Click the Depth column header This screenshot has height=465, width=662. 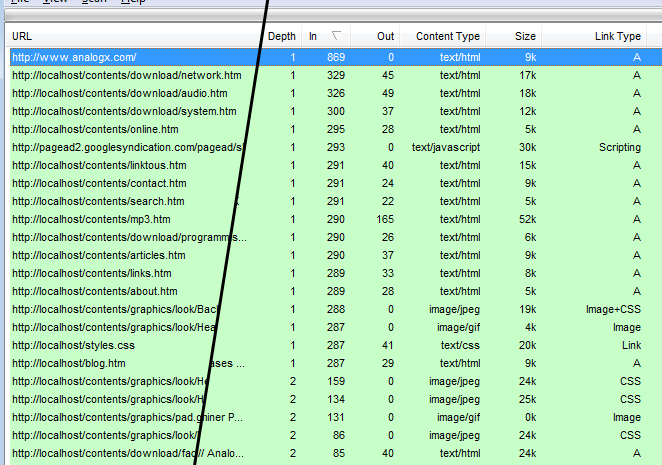[281, 36]
